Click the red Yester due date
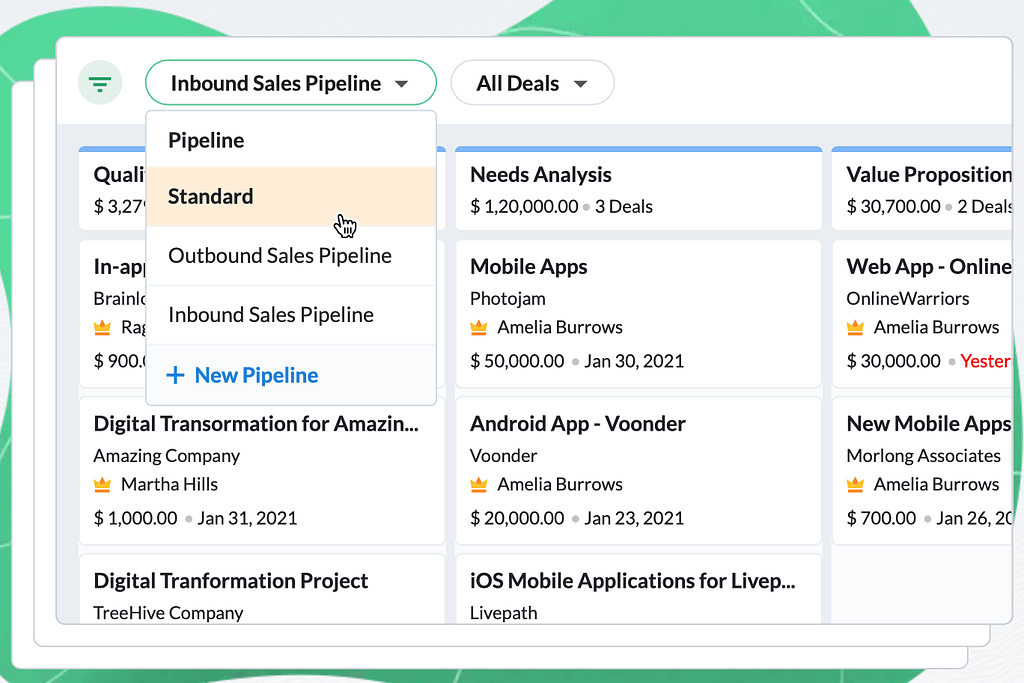 [985, 361]
